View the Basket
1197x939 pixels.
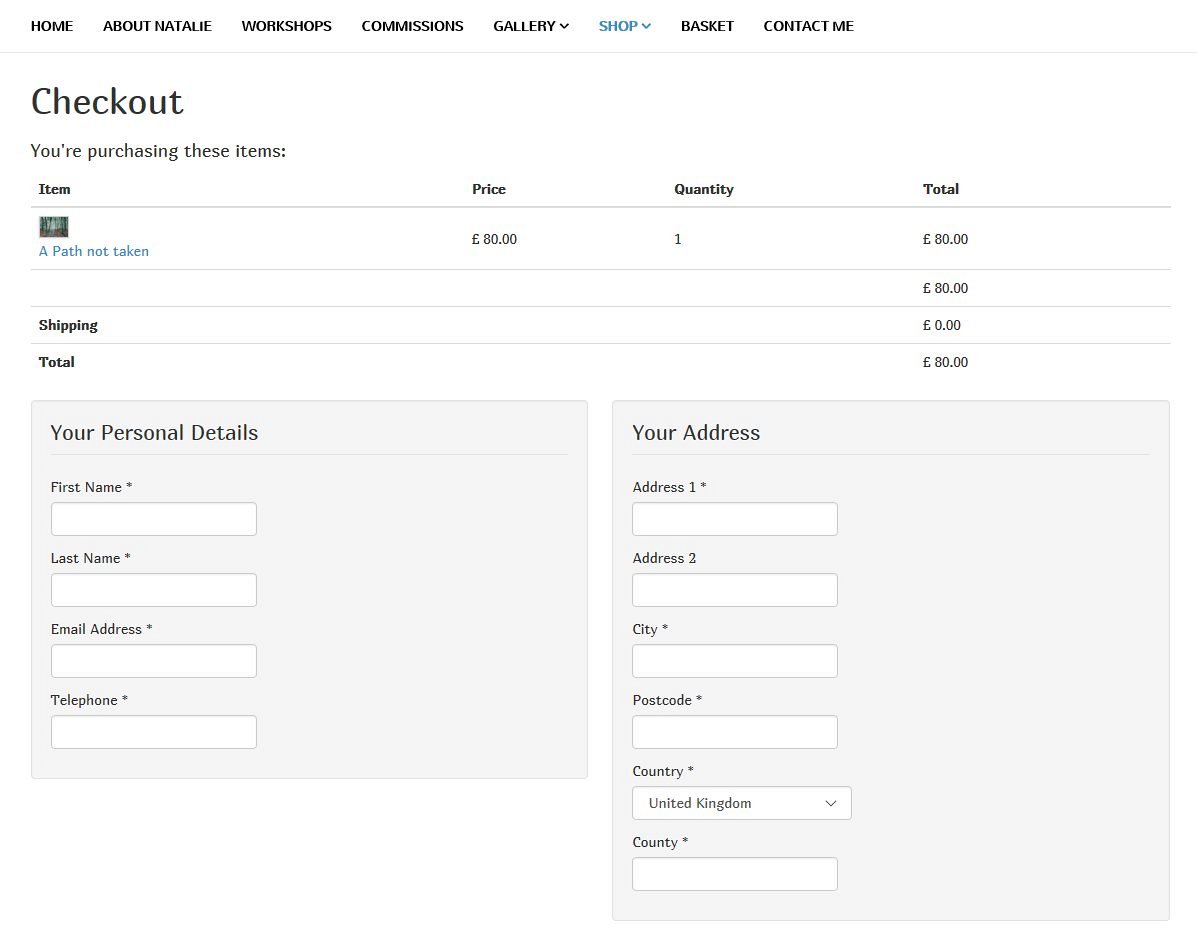tap(707, 26)
